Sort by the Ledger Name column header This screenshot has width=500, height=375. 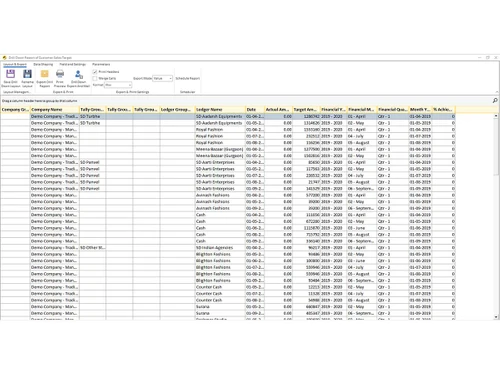220,110
